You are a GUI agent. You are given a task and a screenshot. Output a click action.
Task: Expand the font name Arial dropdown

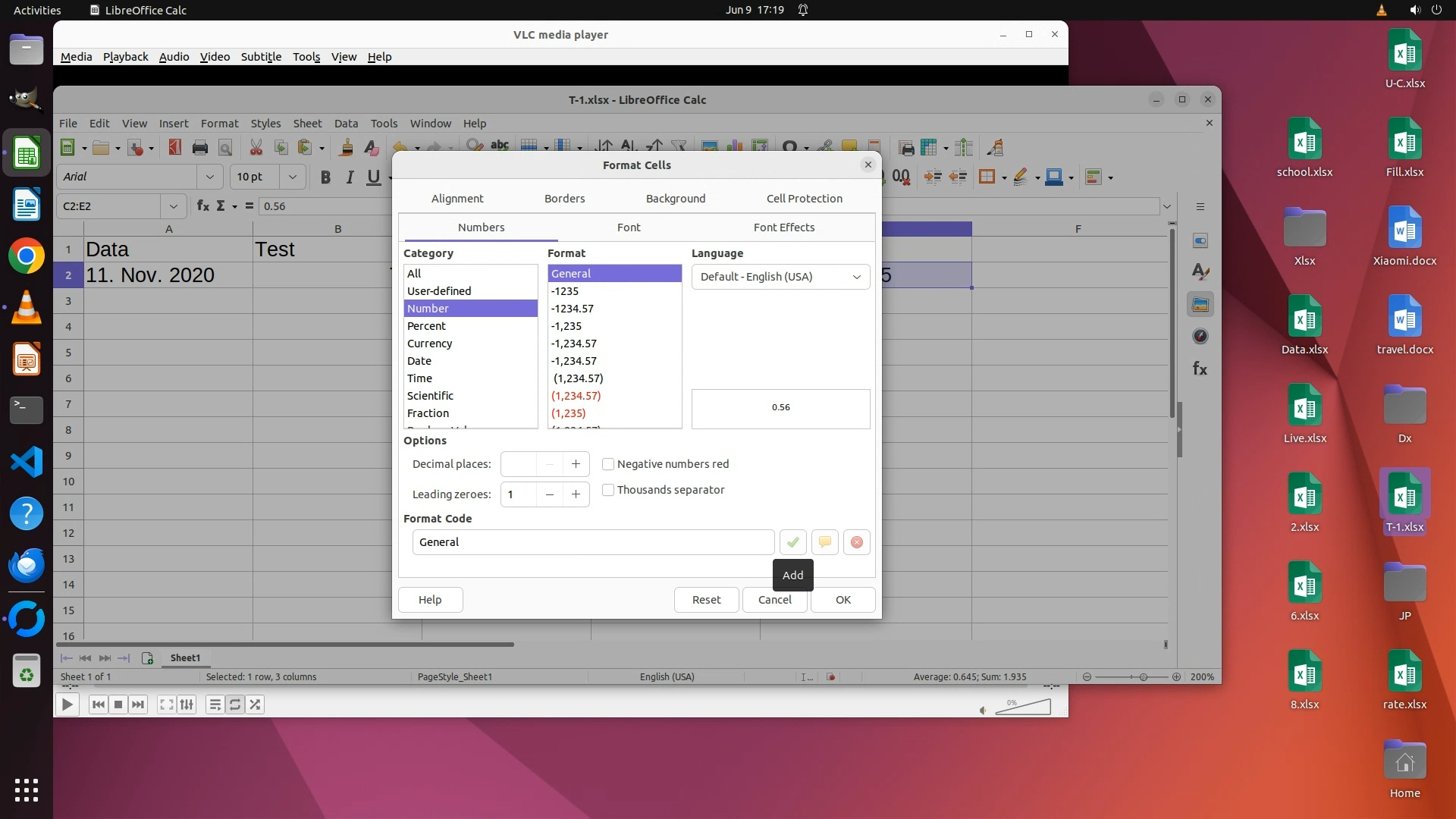click(x=210, y=177)
